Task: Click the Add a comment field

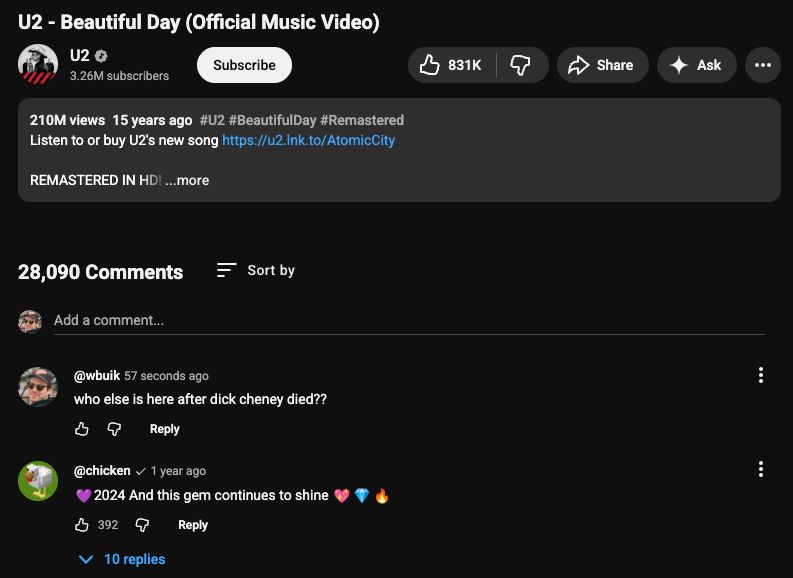Action: tap(400, 320)
